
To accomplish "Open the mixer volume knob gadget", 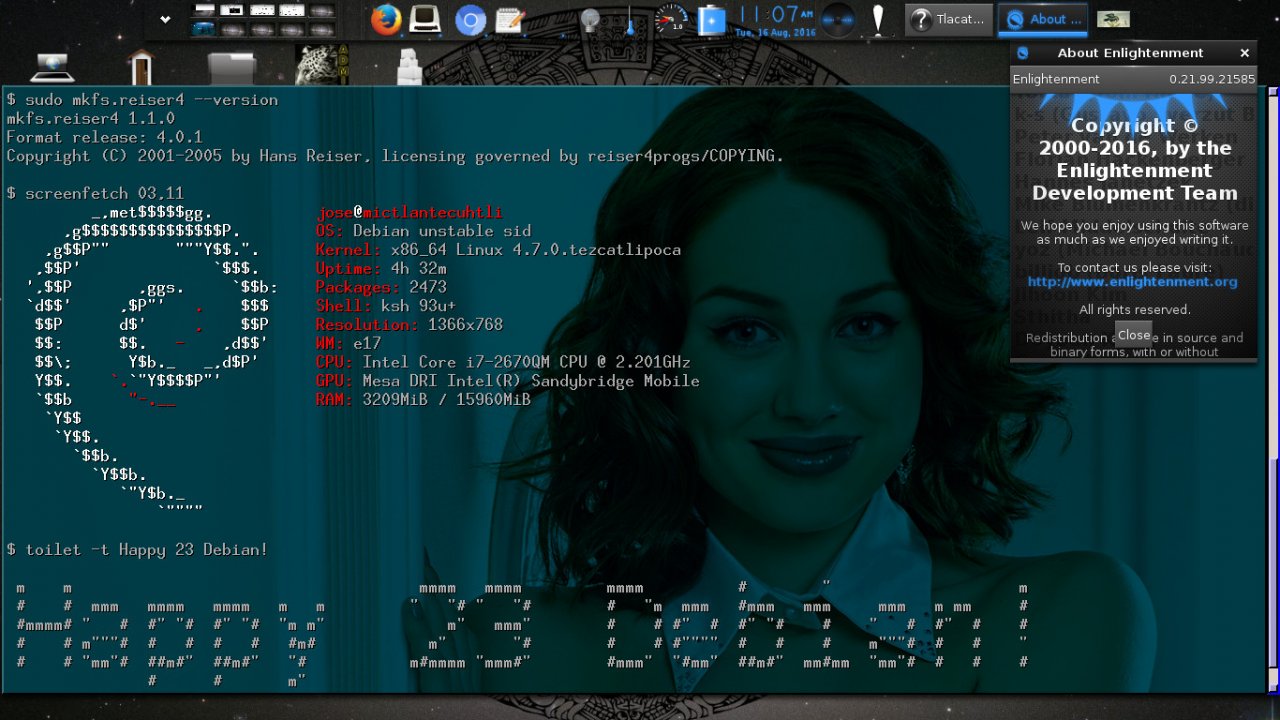I will coord(838,20).
